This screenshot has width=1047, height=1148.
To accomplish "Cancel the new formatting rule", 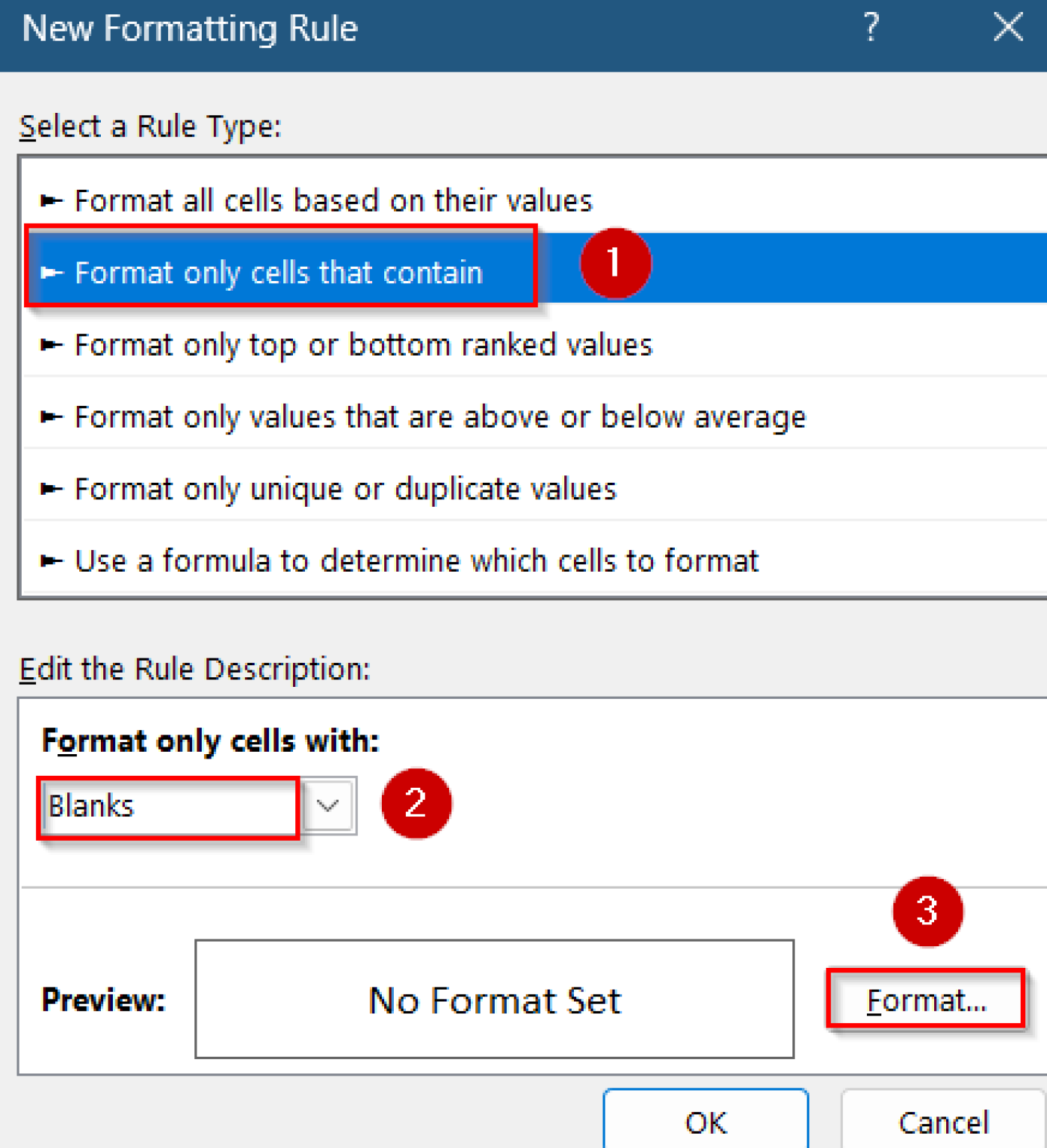I will pyautogui.click(x=944, y=1123).
